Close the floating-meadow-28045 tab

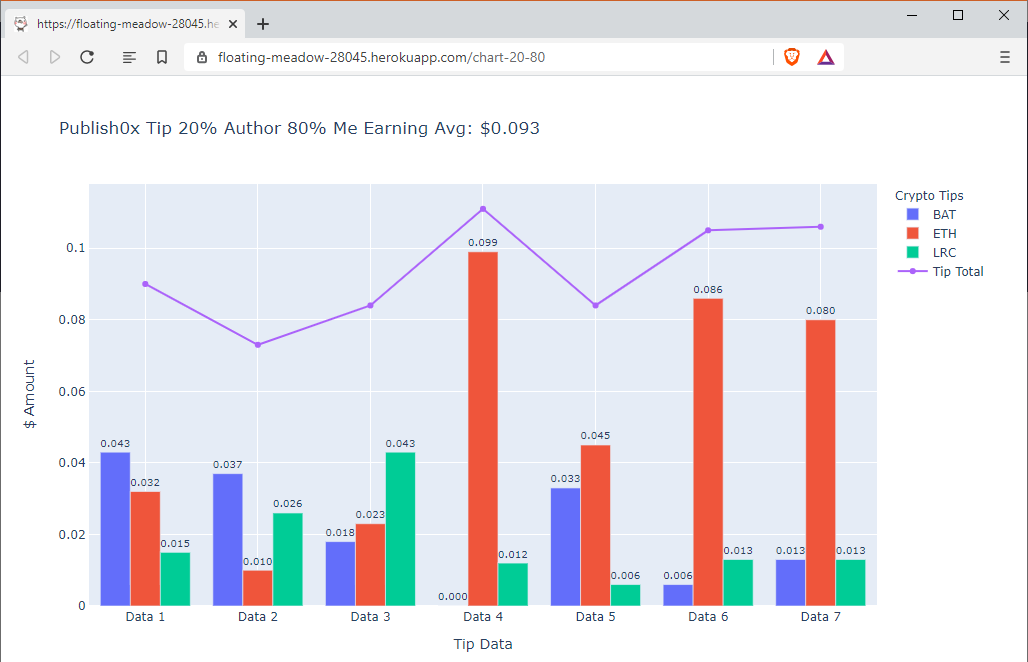coord(233,24)
